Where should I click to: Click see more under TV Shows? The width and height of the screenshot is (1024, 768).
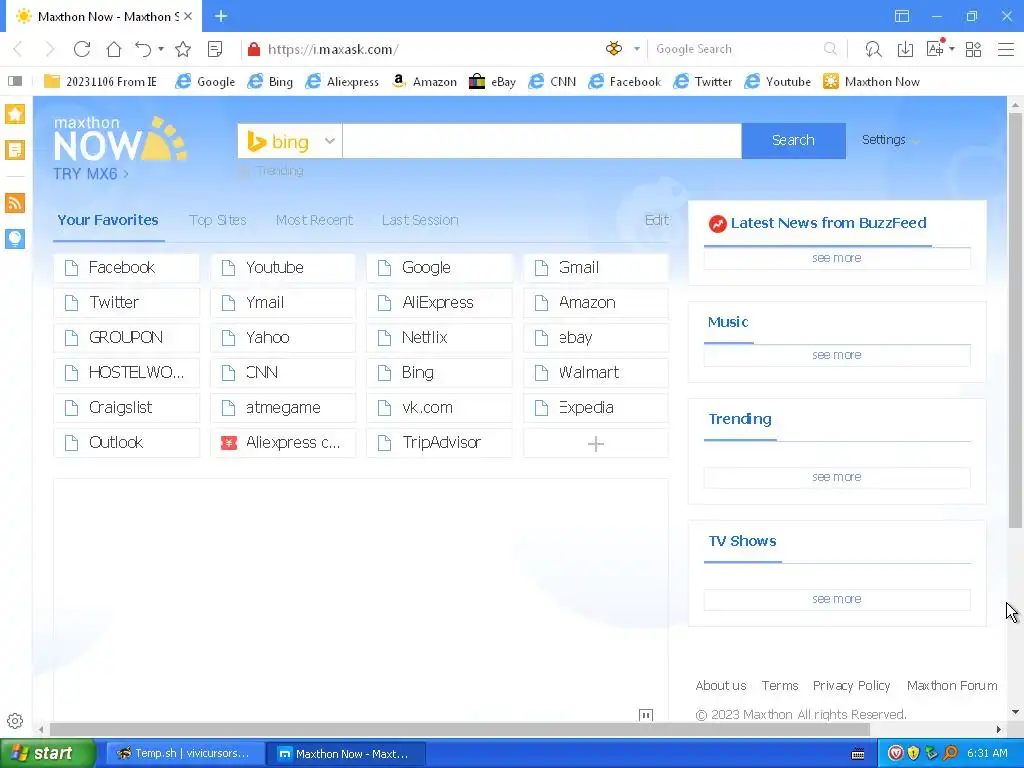pos(837,600)
